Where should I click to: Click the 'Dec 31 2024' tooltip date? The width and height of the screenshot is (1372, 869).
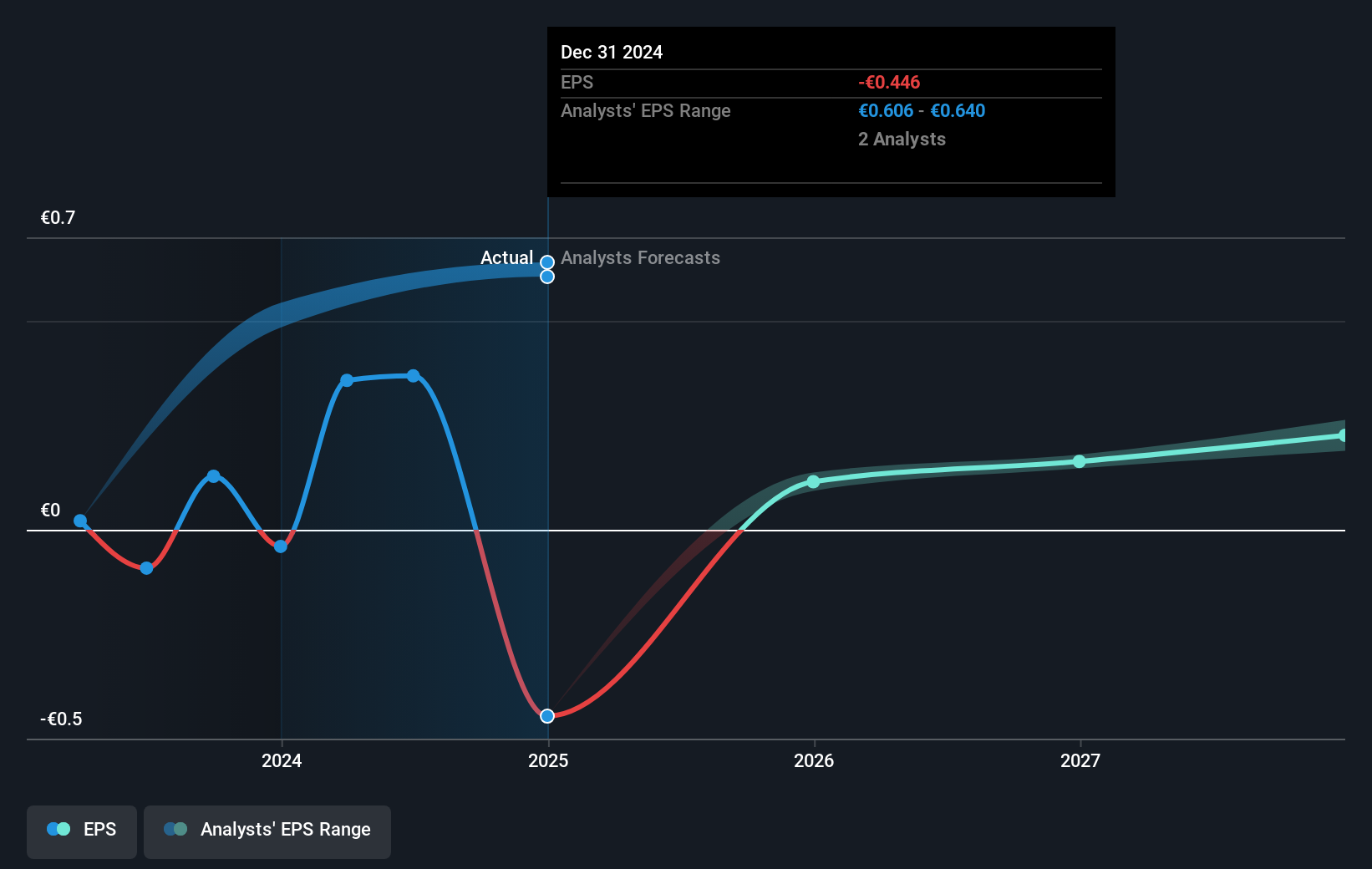click(x=612, y=53)
